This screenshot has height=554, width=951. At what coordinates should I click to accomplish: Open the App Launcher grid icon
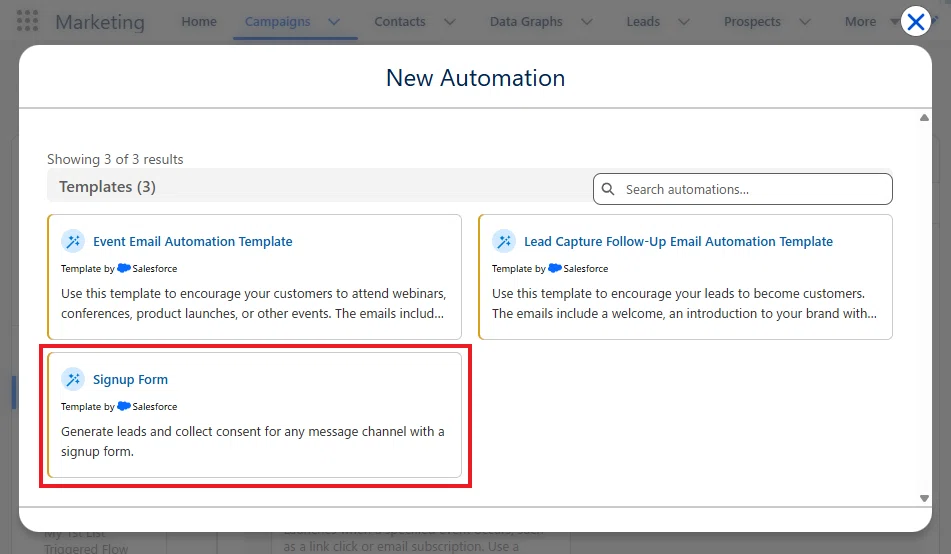27,21
